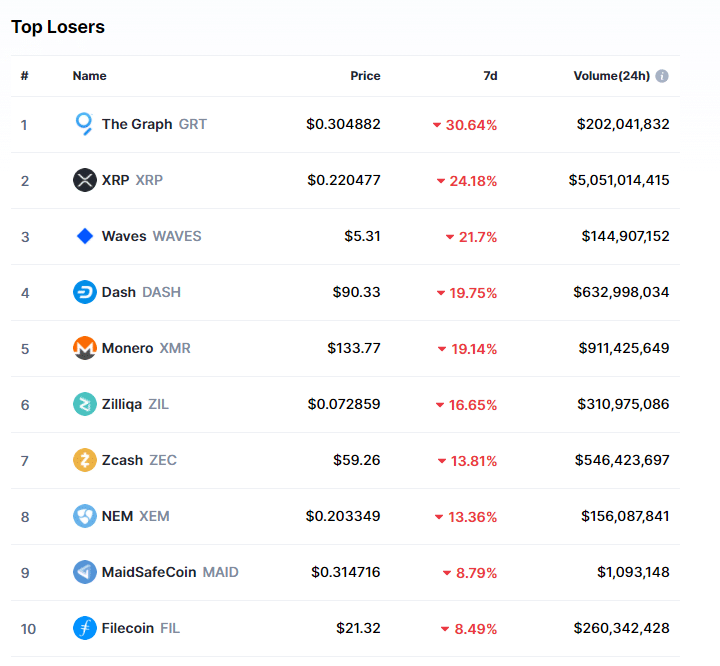Open the Monero name link
Screen dimensions: 720x666
tap(128, 348)
